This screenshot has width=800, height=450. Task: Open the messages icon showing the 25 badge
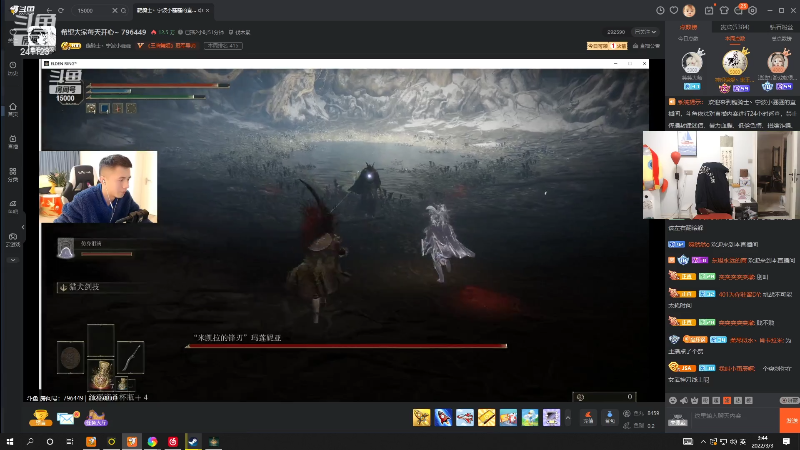(x=739, y=10)
